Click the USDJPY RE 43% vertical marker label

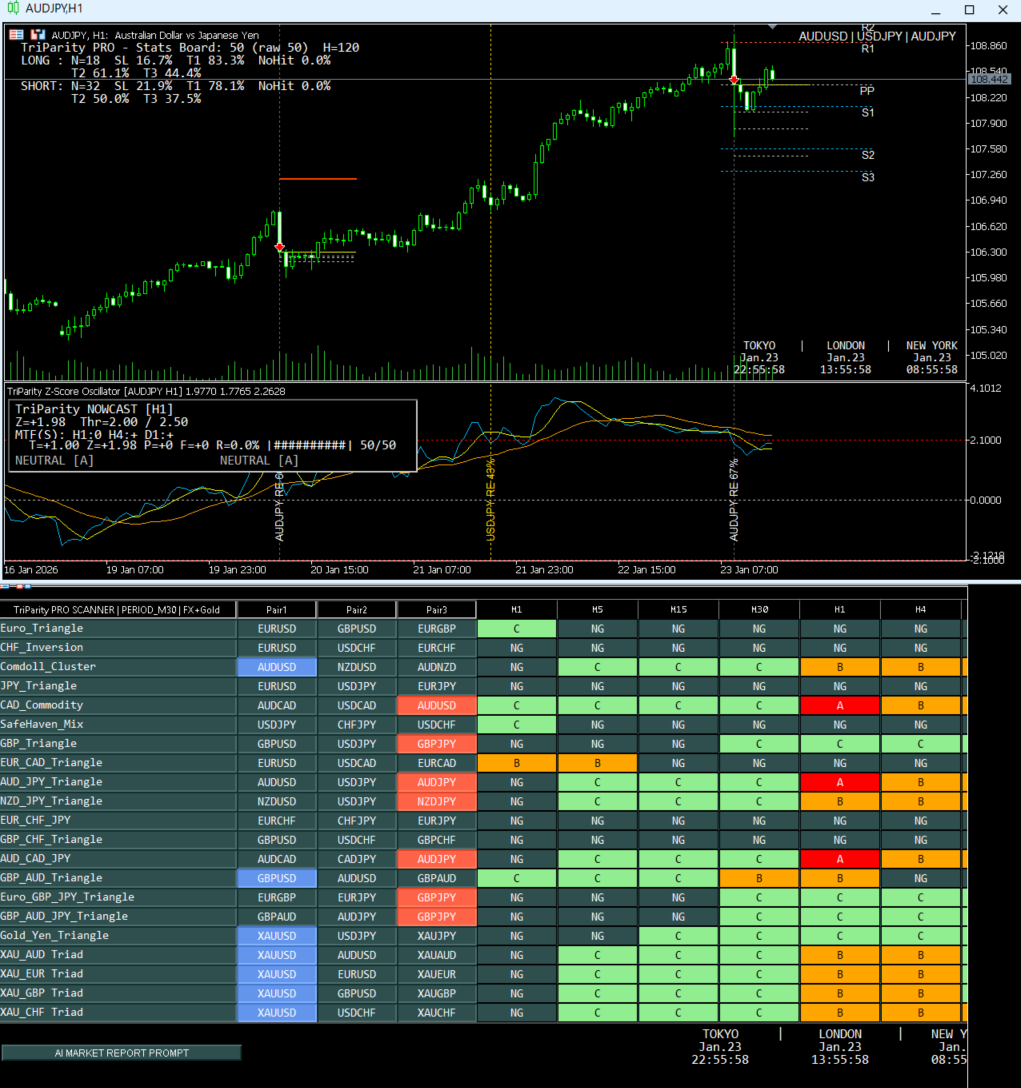491,500
